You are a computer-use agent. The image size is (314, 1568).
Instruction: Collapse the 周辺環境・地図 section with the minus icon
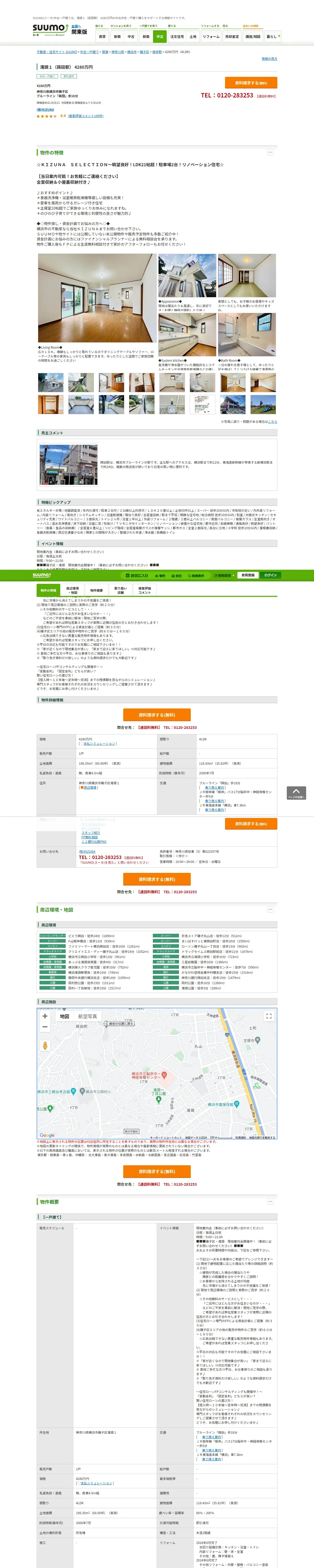tap(270, 909)
